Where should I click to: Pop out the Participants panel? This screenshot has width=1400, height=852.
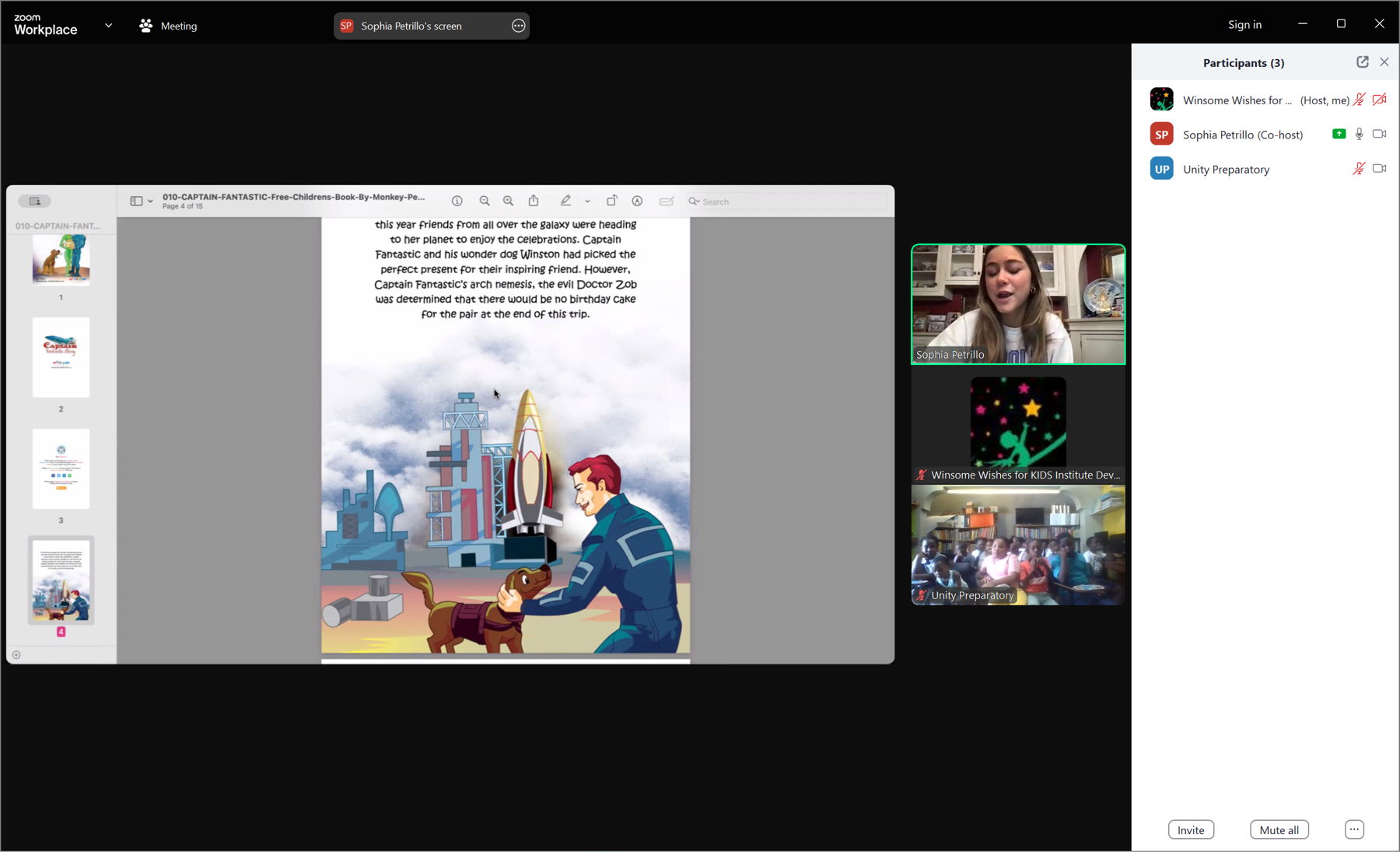click(1362, 62)
